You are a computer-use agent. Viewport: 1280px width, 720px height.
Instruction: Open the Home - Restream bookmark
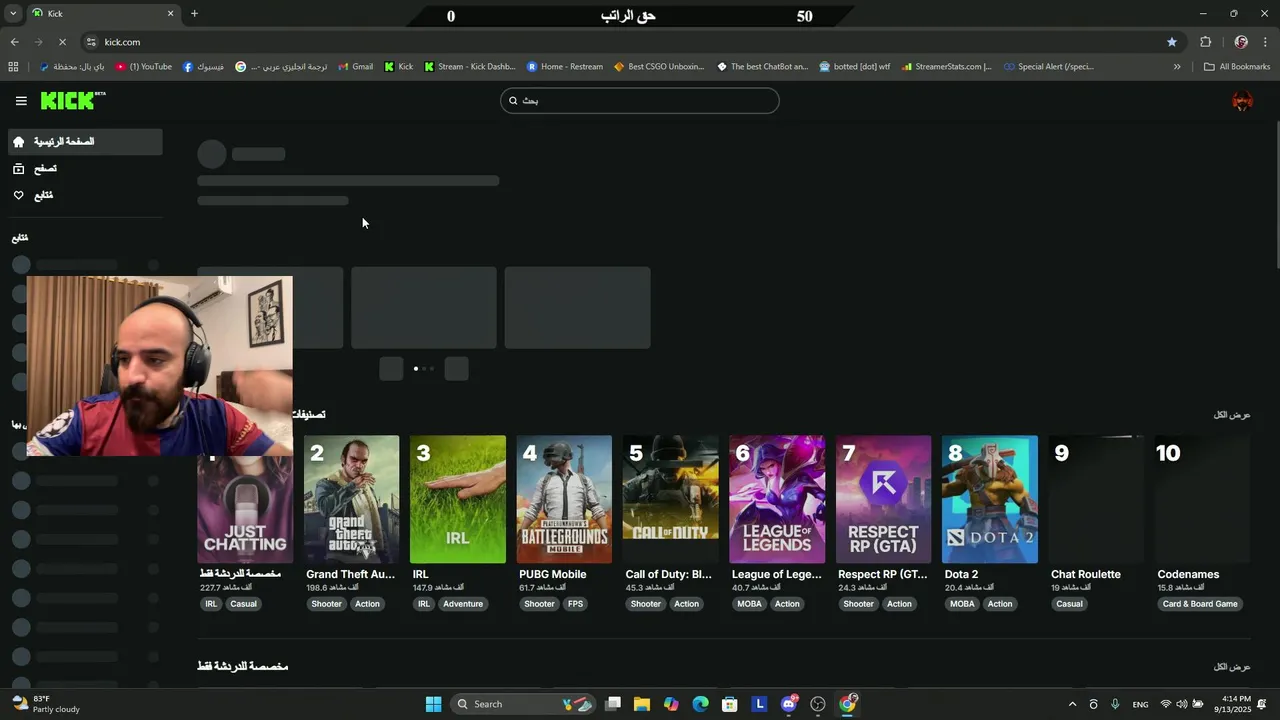coord(565,67)
